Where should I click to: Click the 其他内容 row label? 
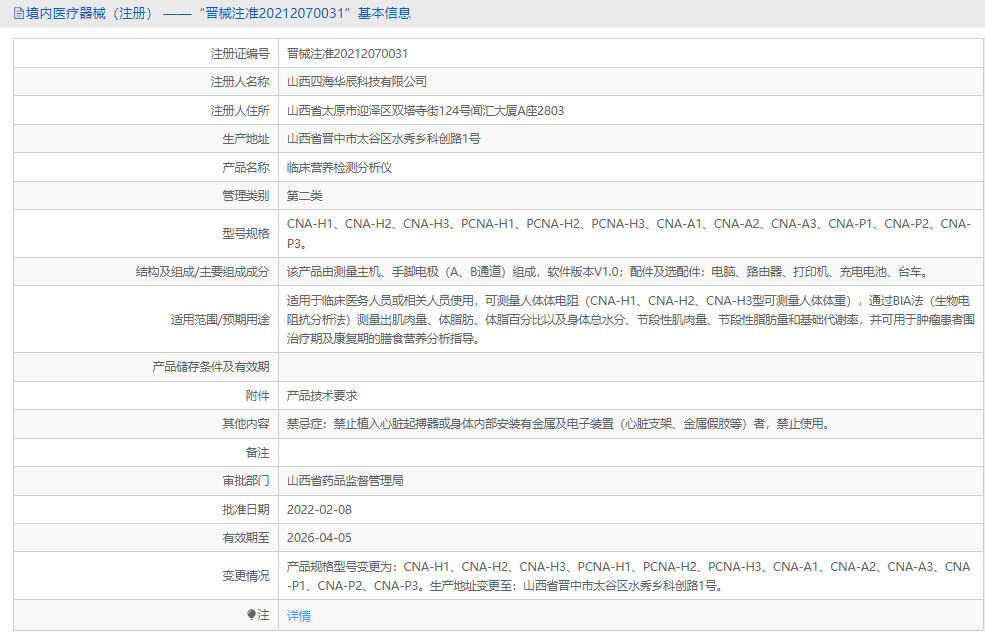[x=246, y=424]
